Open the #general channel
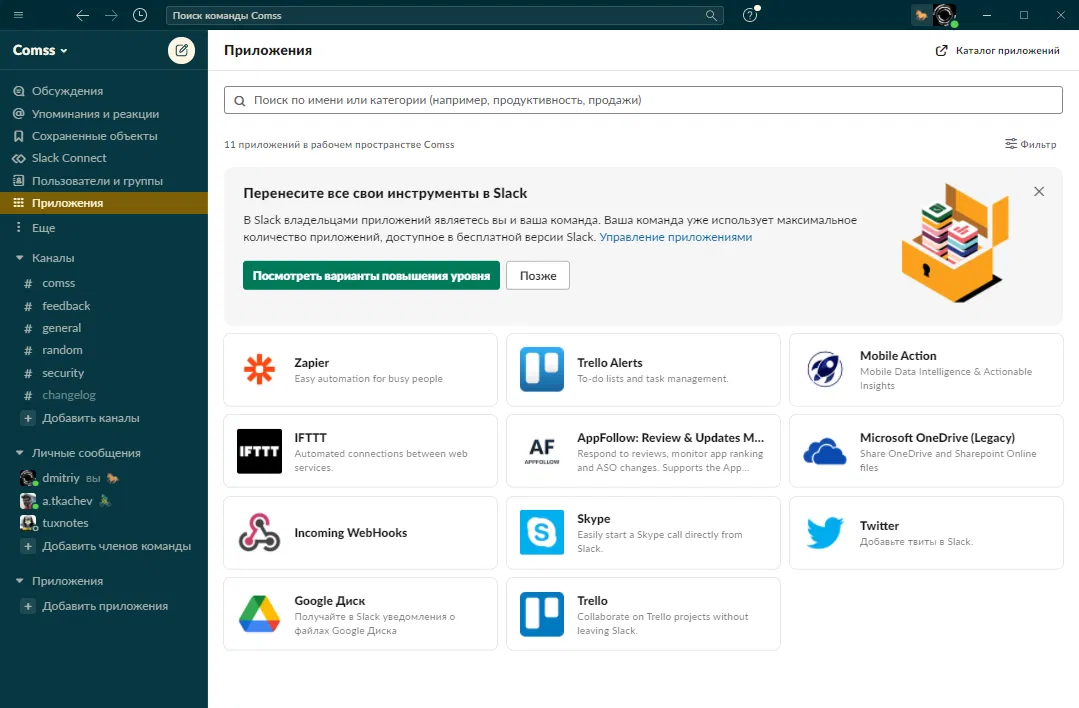Image resolution: width=1079 pixels, height=708 pixels. coord(61,328)
